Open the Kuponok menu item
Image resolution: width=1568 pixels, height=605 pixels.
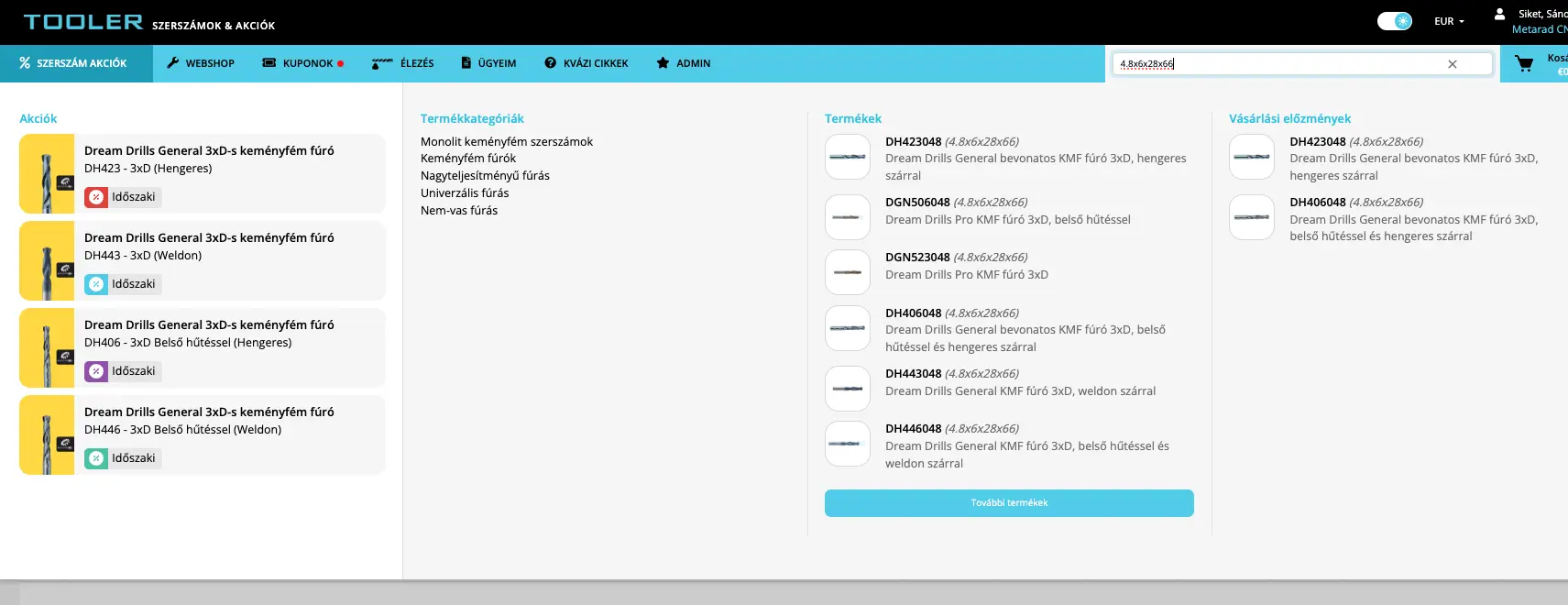(x=302, y=63)
